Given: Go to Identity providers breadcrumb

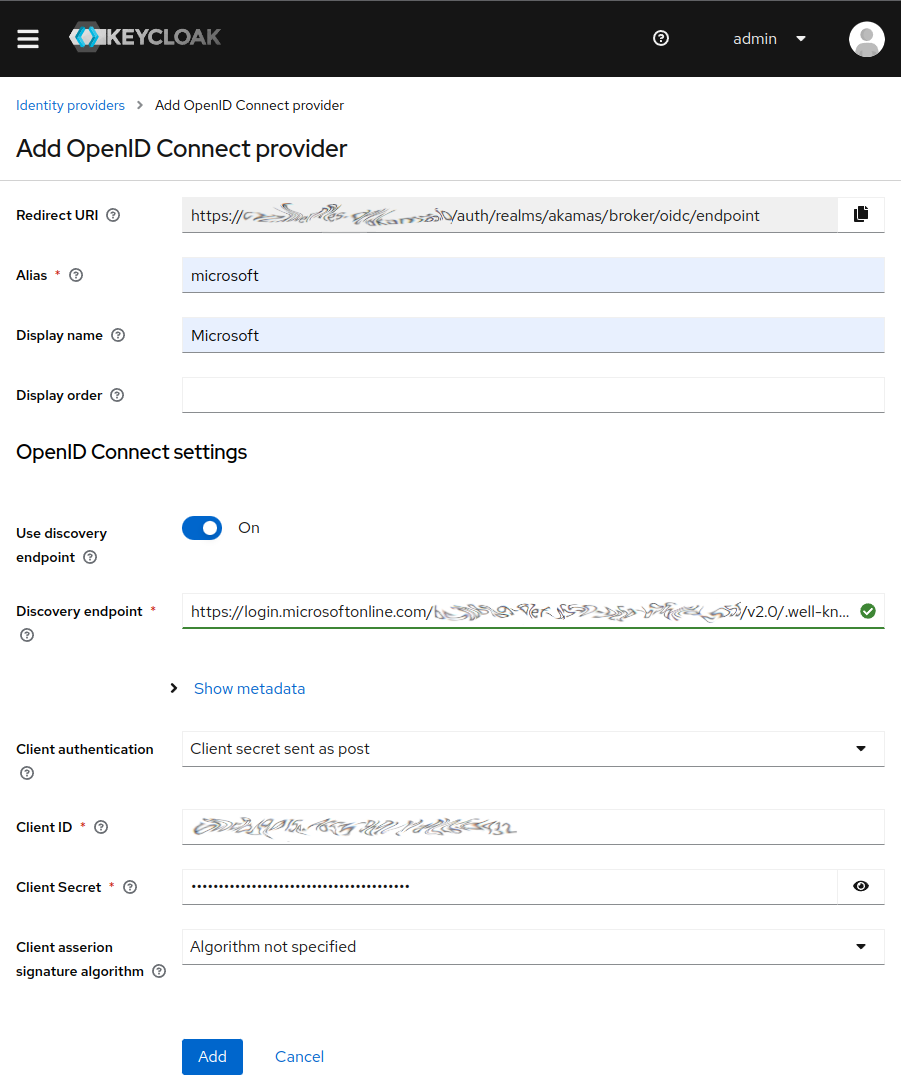Looking at the screenshot, I should pos(71,105).
